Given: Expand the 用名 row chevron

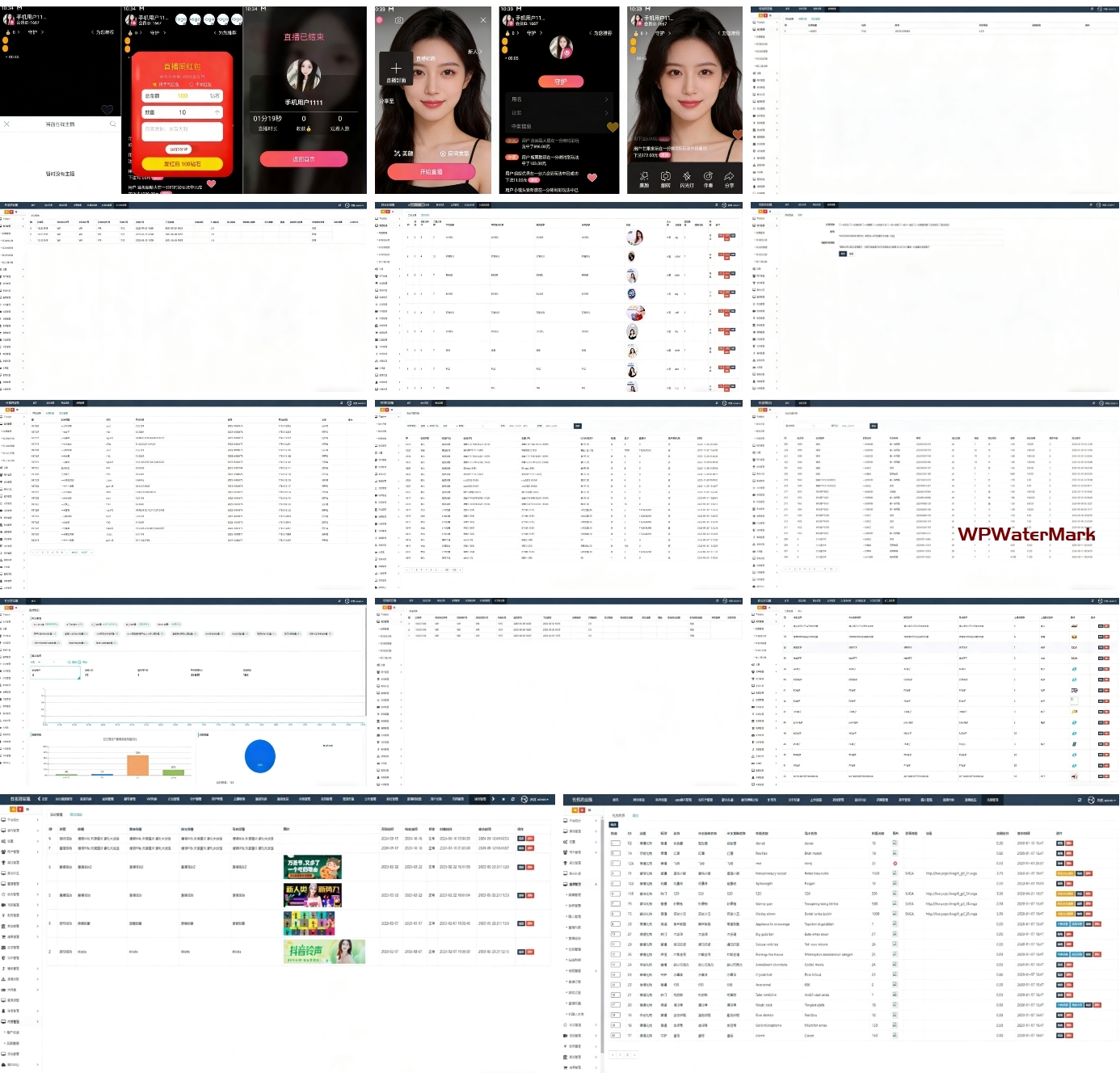Looking at the screenshot, I should (x=606, y=99).
